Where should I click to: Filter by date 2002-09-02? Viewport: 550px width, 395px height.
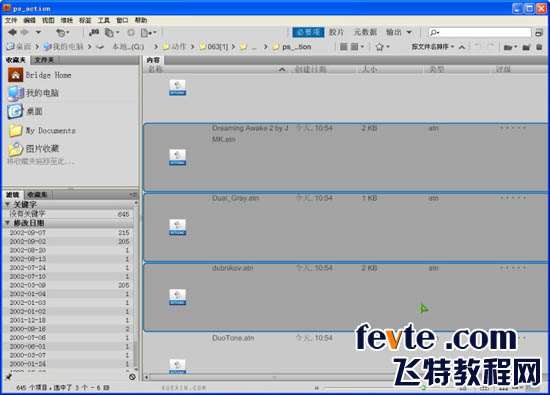69,241
